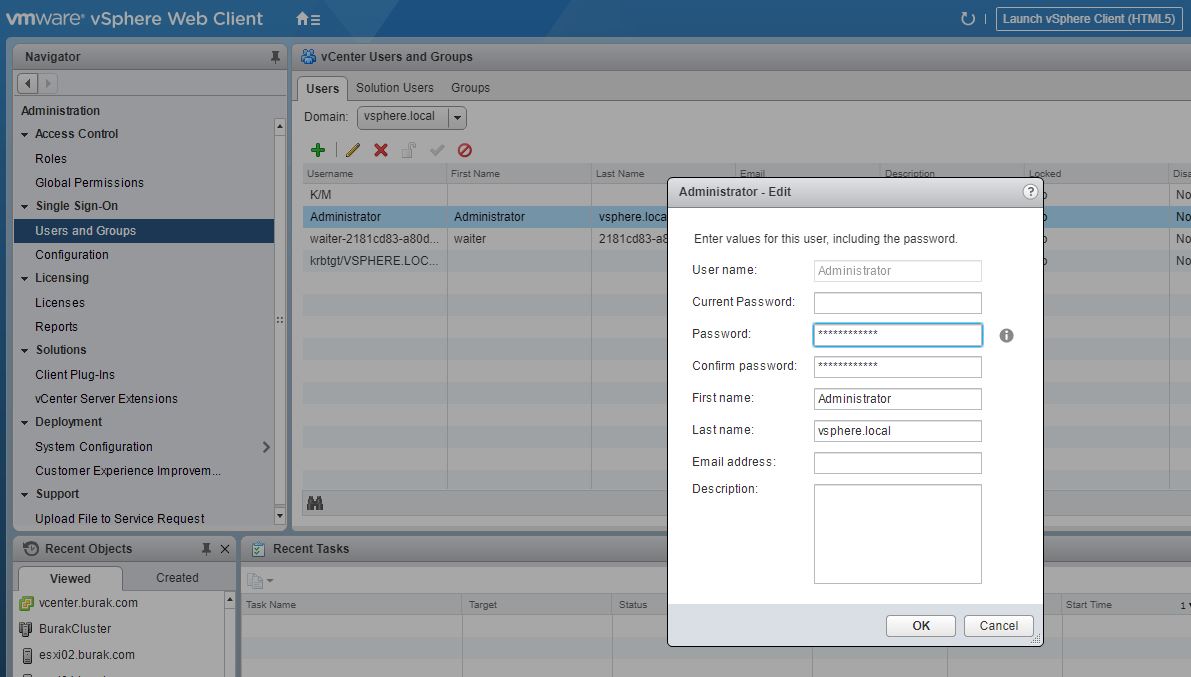Switch to the Solution Users tab
1191x677 pixels.
pos(395,88)
